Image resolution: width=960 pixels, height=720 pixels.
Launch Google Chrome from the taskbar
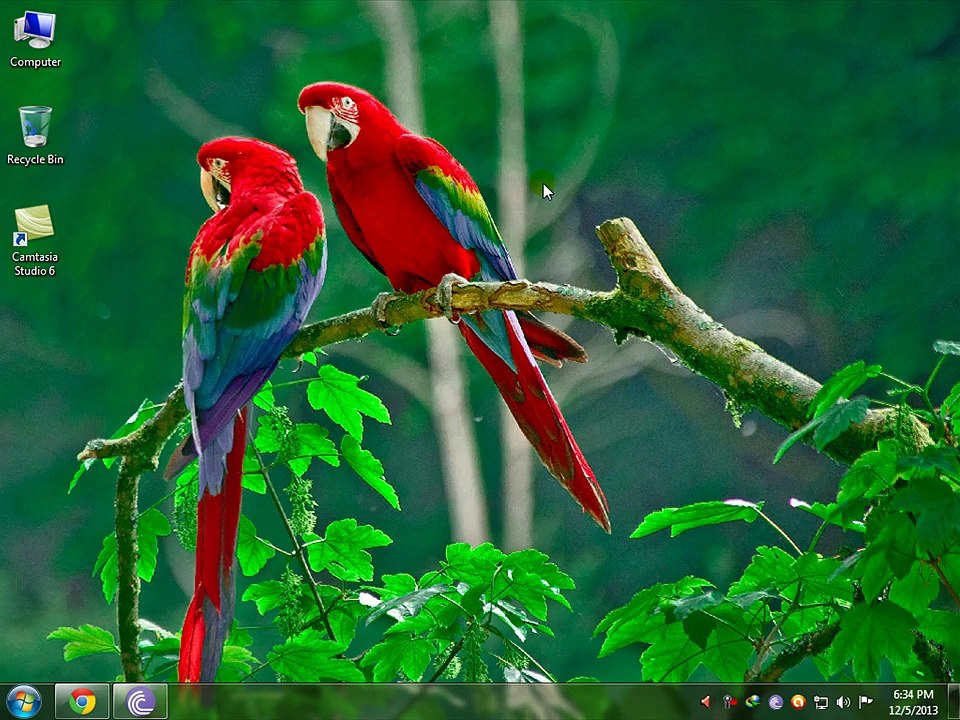(82, 702)
